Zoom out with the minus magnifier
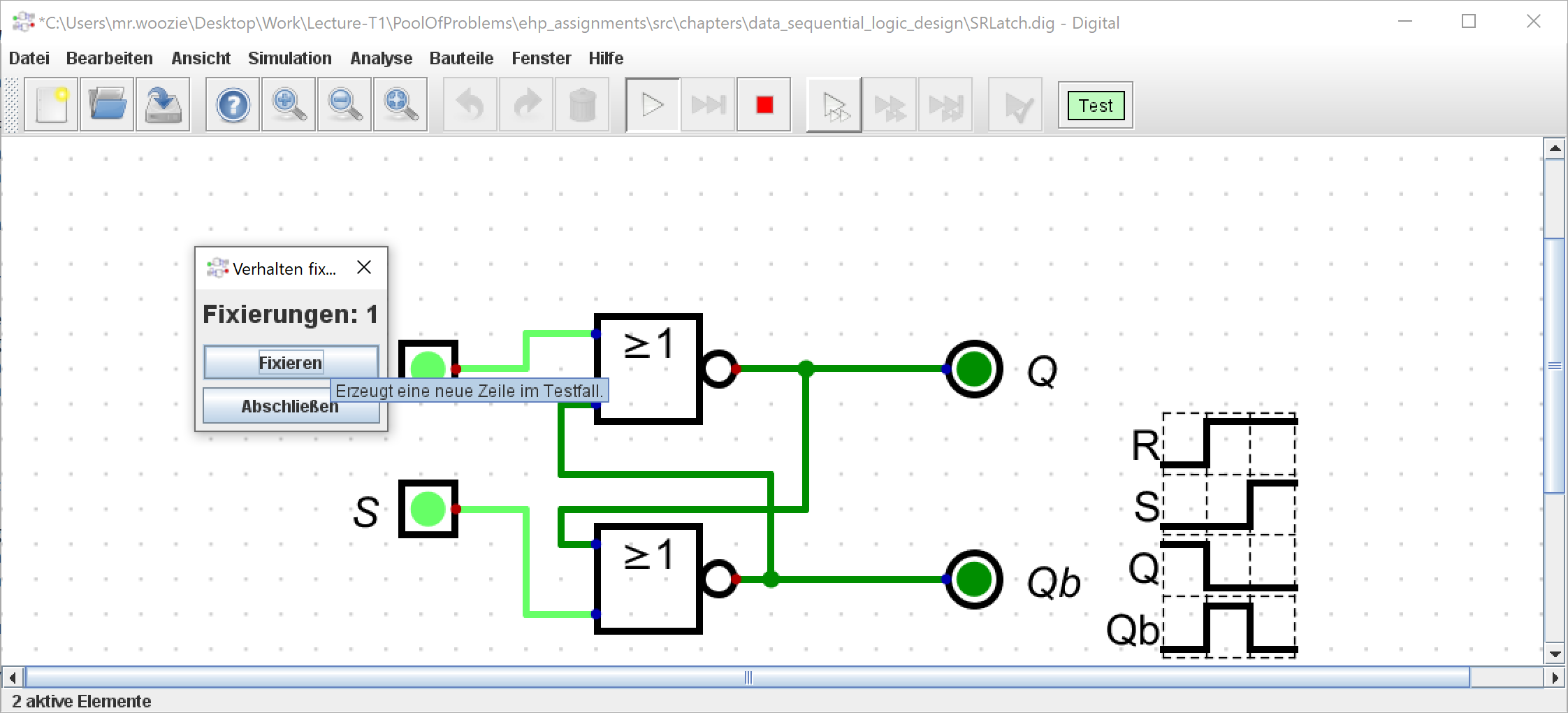The width and height of the screenshot is (1568, 713). 344,105
